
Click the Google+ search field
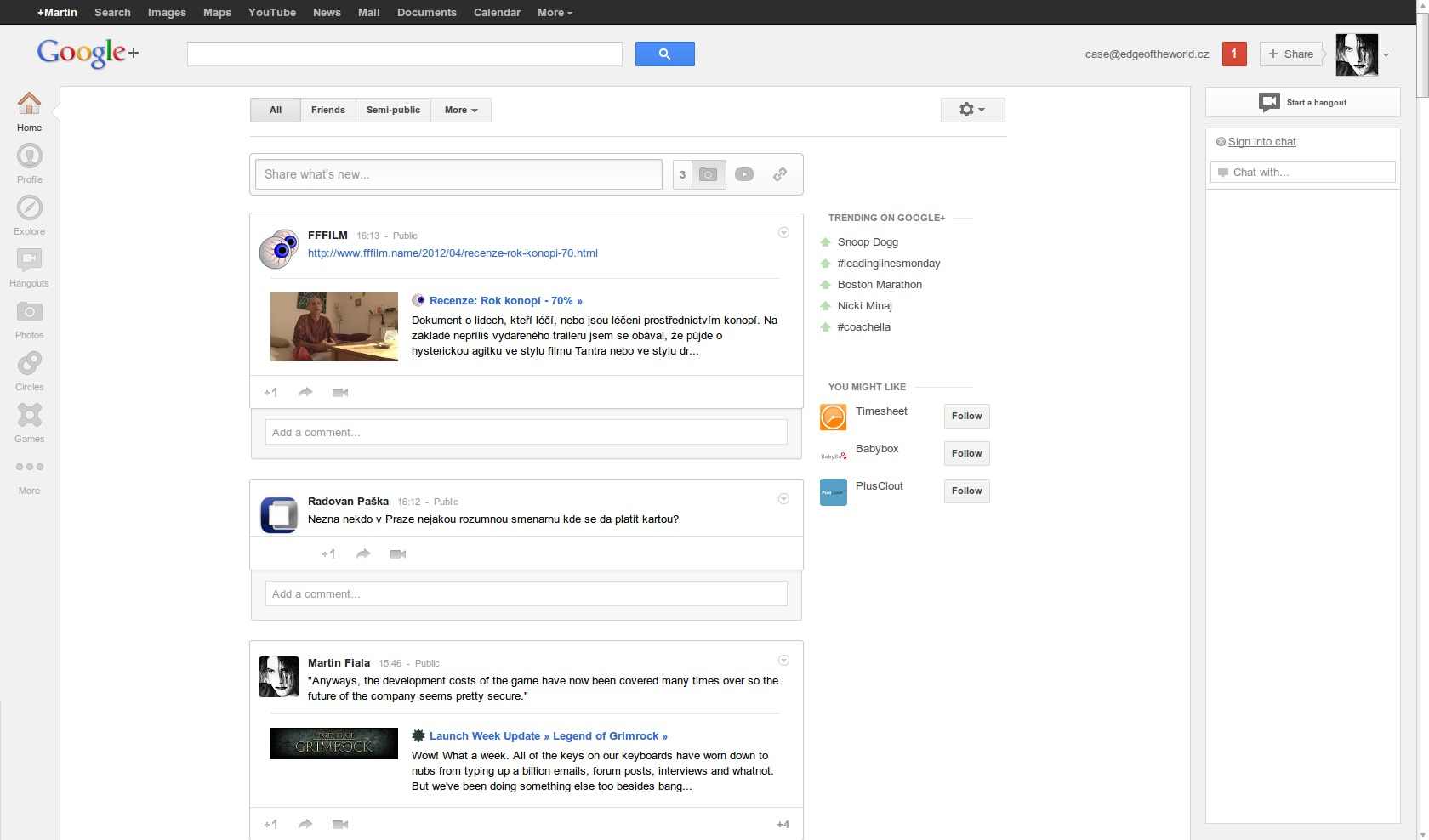405,54
